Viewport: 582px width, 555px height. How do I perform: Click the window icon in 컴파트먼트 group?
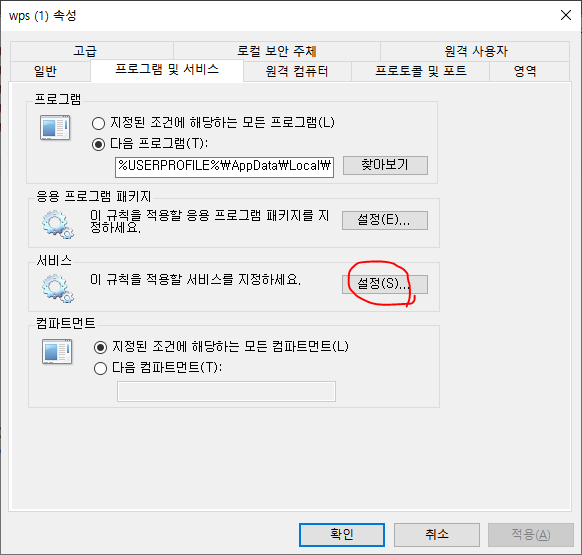coord(57,351)
